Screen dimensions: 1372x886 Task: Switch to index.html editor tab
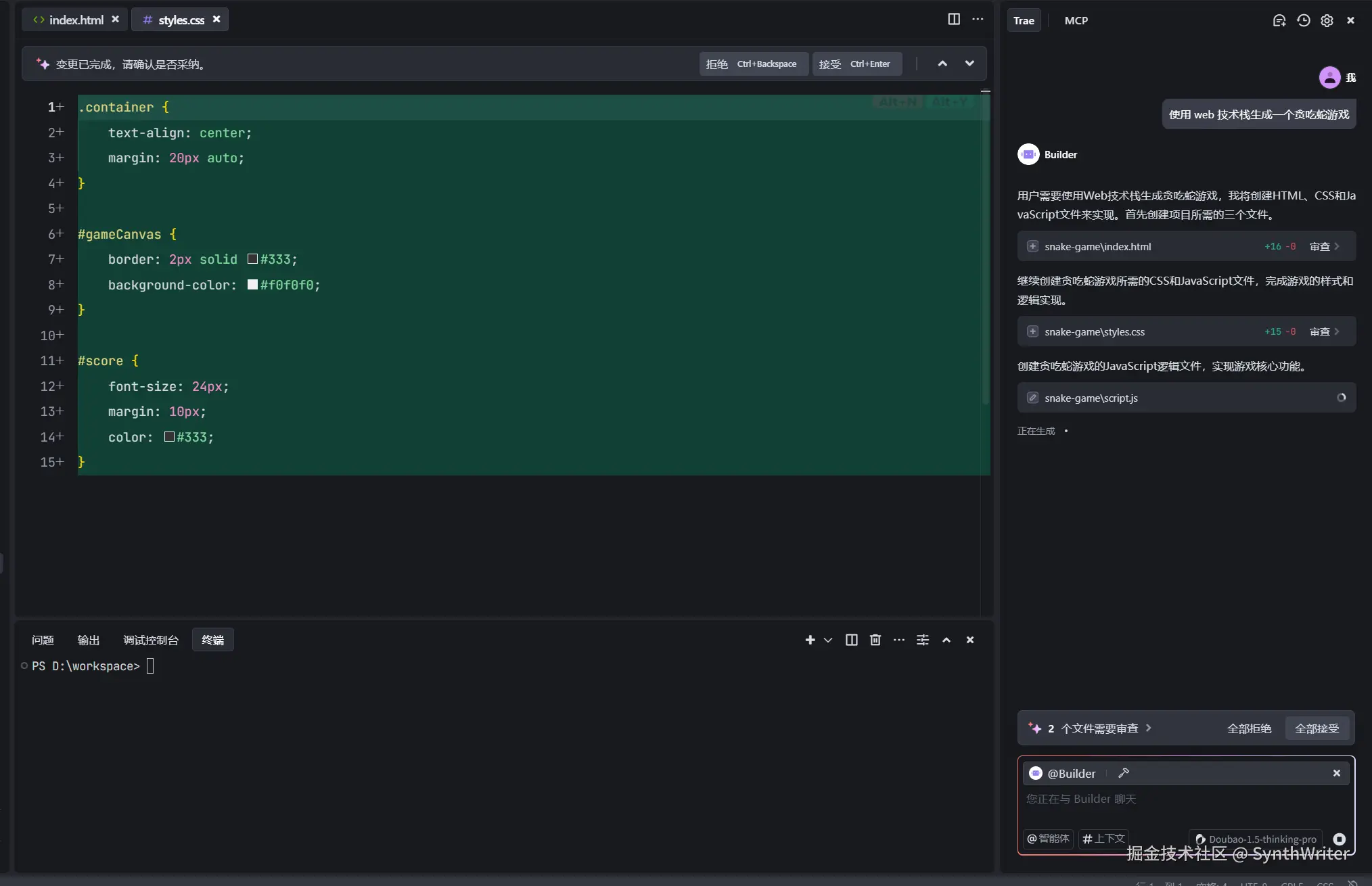(76, 20)
